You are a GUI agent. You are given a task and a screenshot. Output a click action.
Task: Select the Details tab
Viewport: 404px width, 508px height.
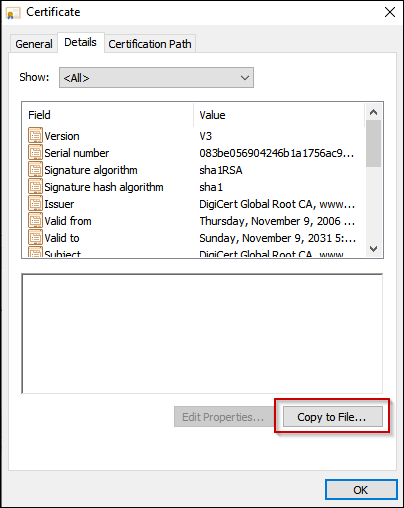click(80, 42)
